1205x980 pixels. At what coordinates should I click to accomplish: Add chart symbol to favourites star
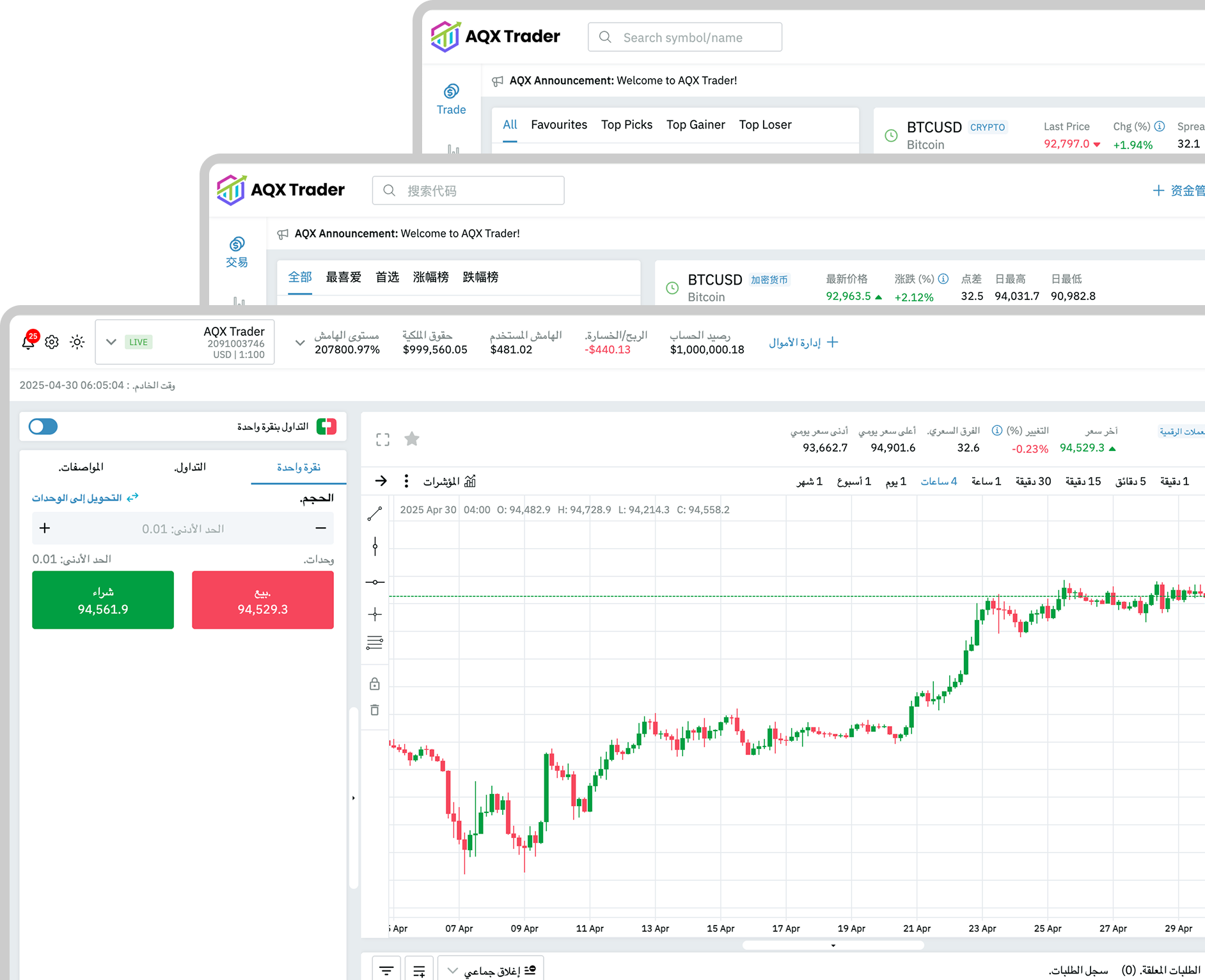(412, 439)
